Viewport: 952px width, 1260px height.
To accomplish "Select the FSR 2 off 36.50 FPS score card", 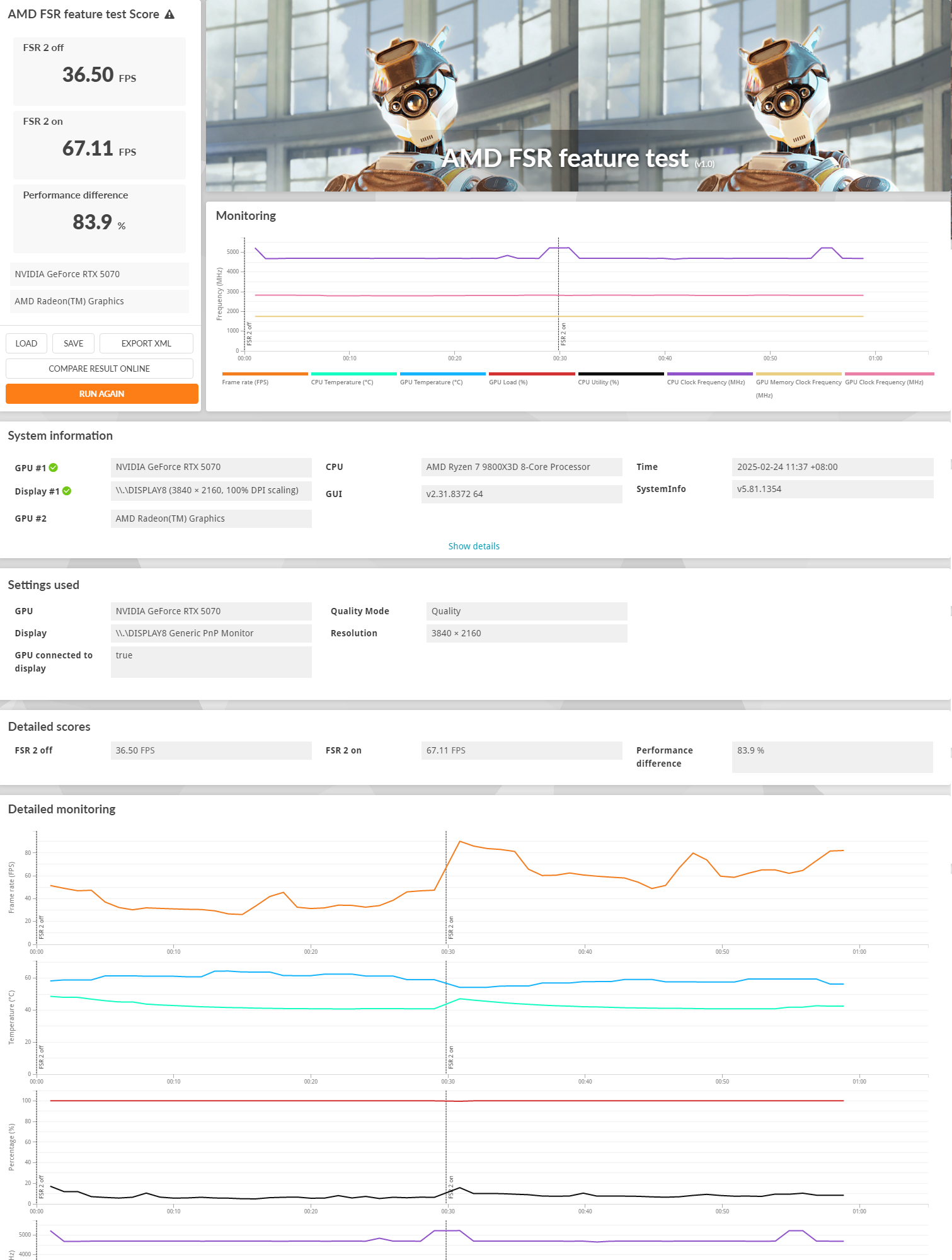I will tap(100, 71).
